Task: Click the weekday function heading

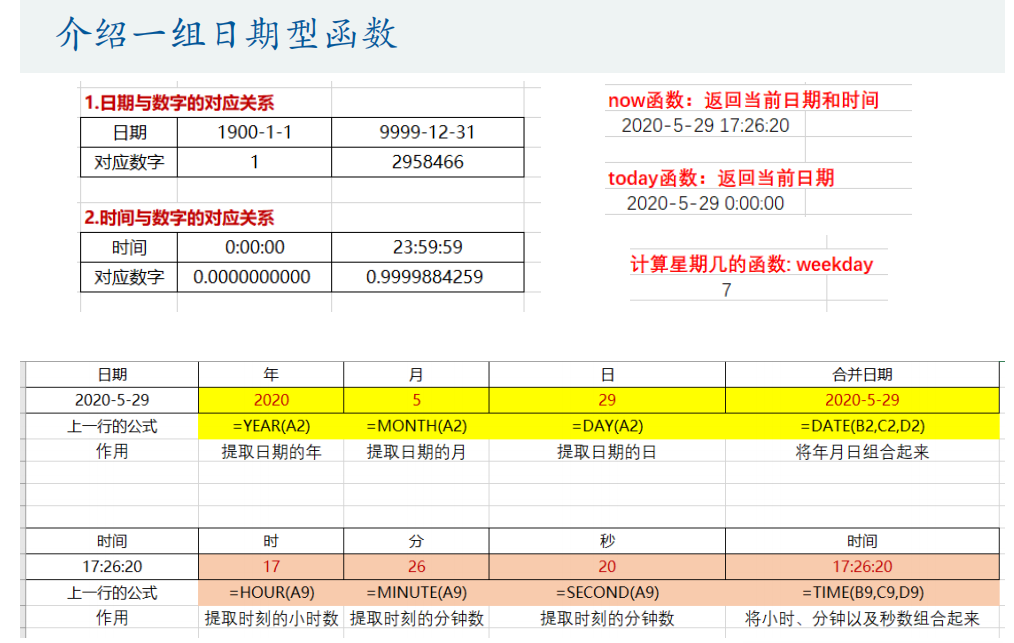Action: pyautogui.click(x=751, y=265)
